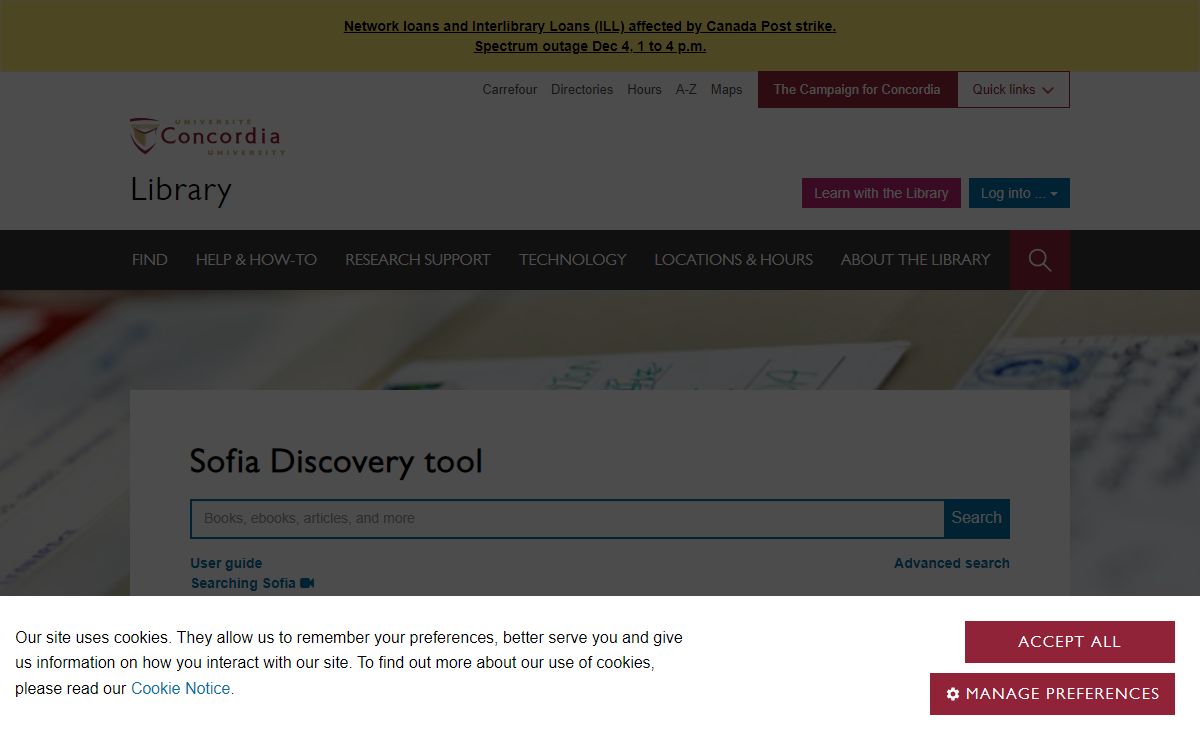
Task: Expand the Quick links dropdown
Action: click(x=1013, y=89)
